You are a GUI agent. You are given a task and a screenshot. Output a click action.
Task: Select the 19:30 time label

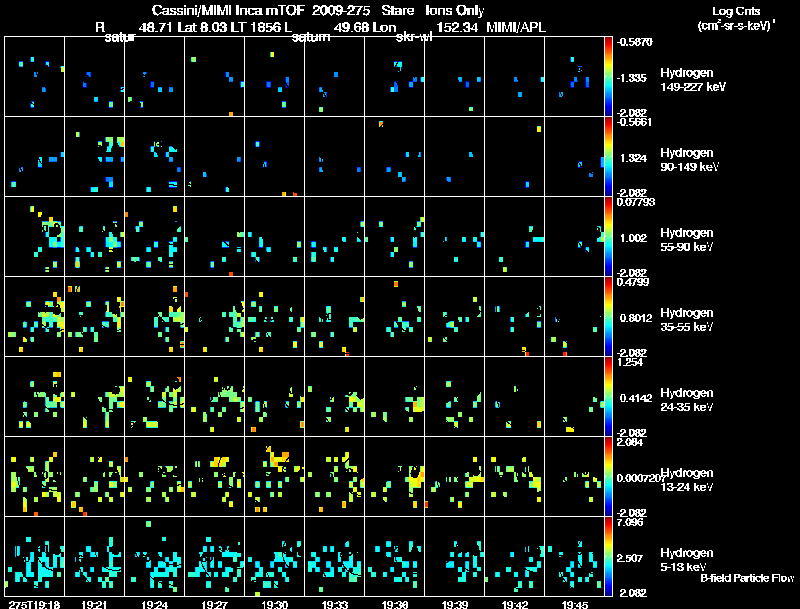[274, 604]
